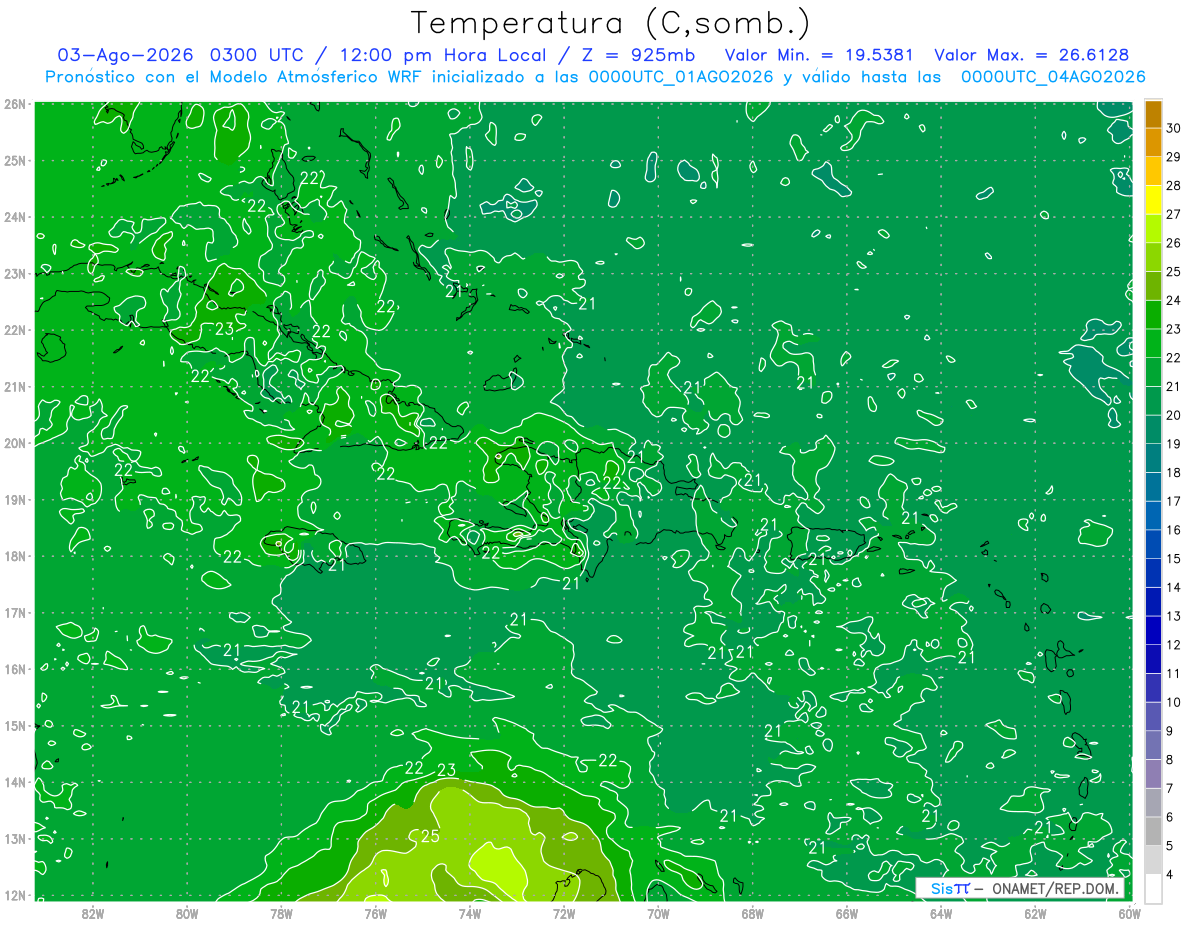
Task: Click the legend scale label '26'
Action: coord(1173,243)
